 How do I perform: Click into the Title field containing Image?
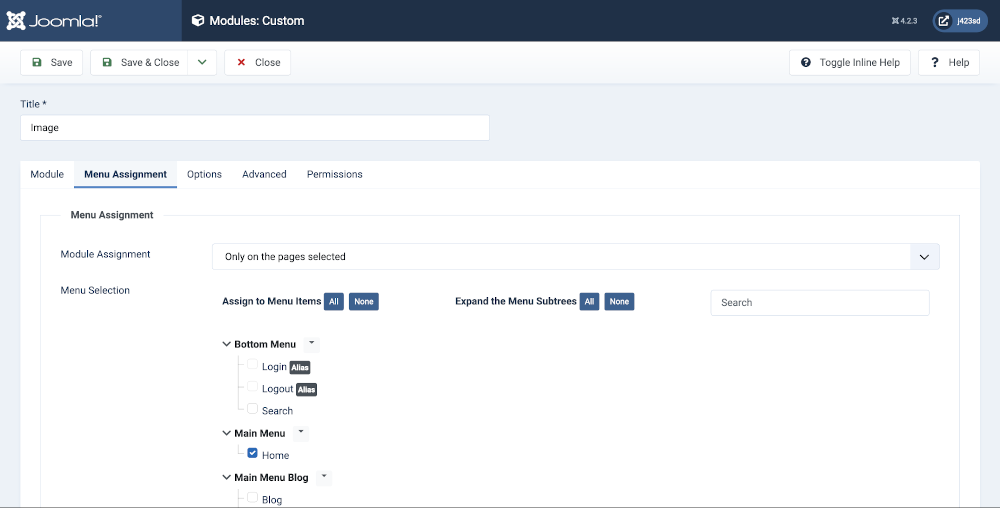point(255,127)
